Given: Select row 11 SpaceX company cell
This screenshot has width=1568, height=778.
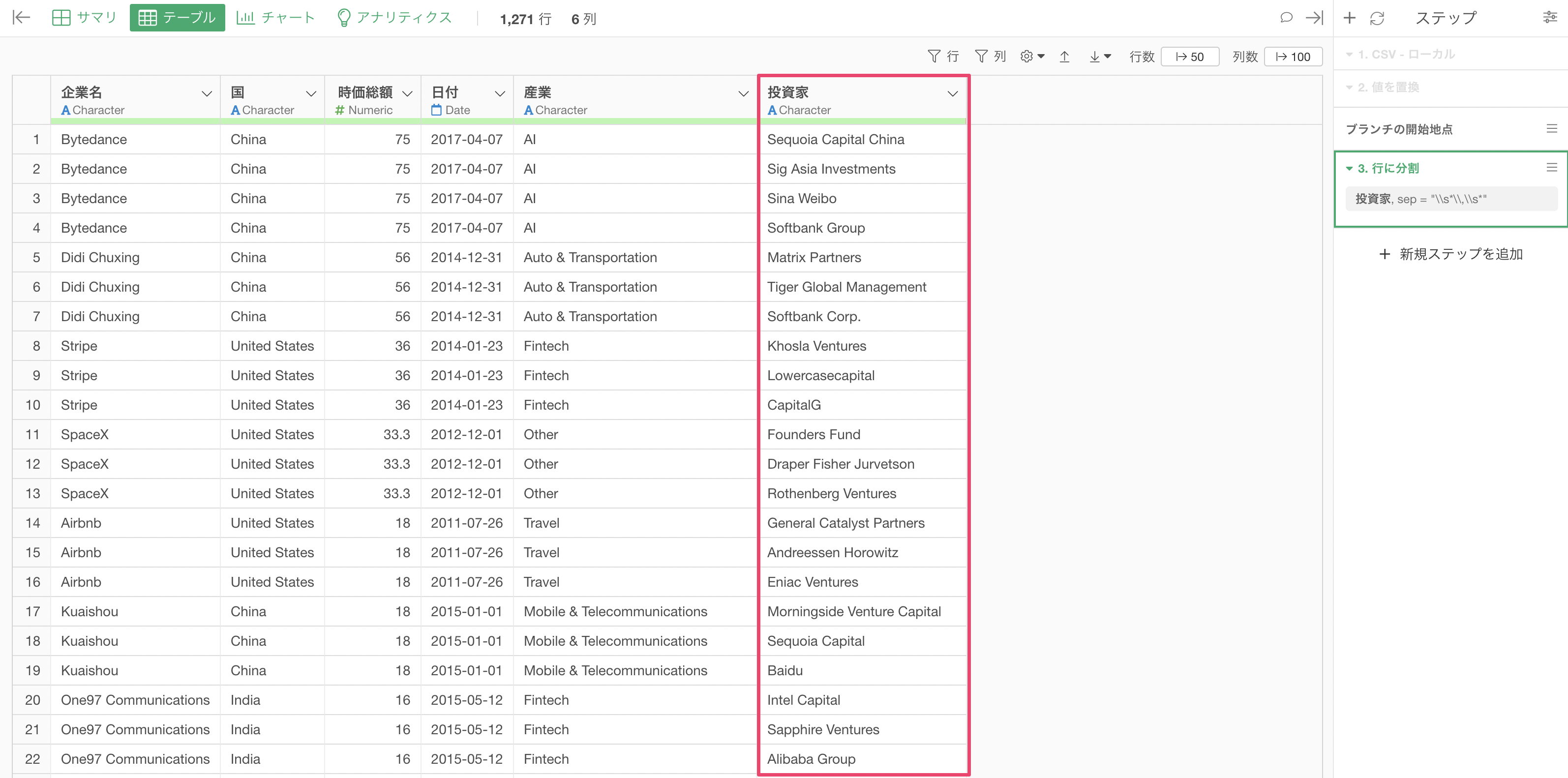Looking at the screenshot, I should point(135,435).
